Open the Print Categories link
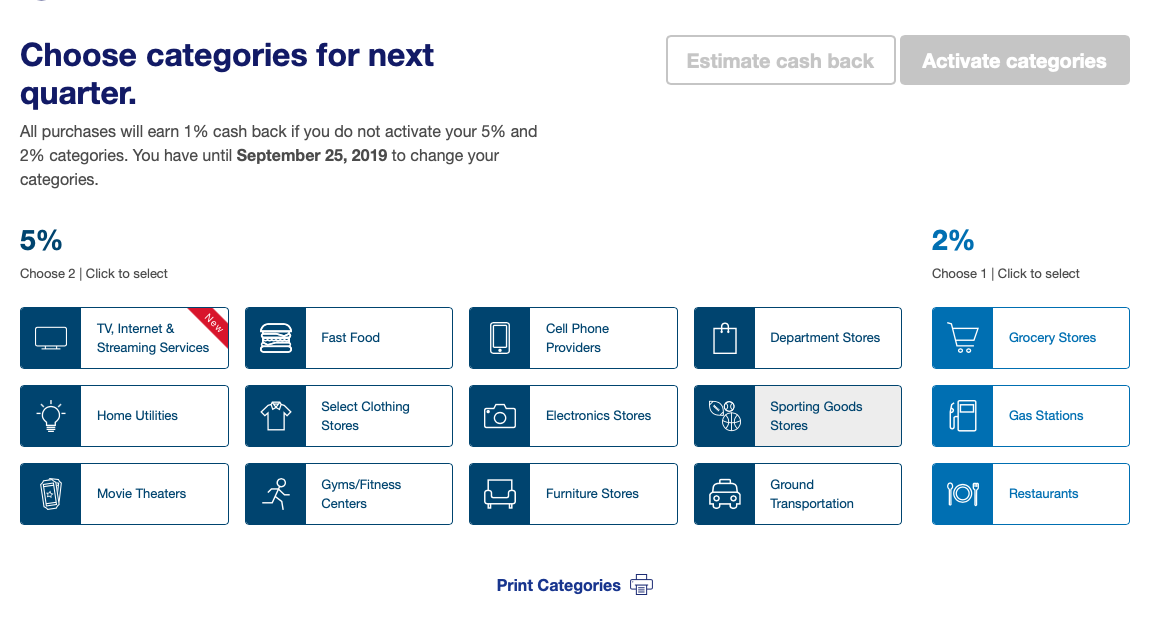This screenshot has height=620, width=1173. [x=559, y=585]
